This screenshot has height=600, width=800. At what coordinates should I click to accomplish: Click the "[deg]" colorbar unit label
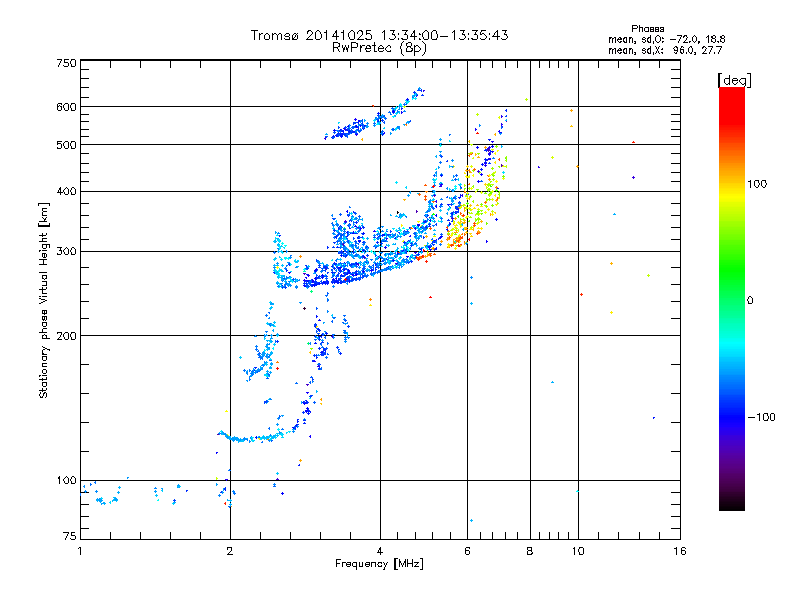tap(734, 81)
